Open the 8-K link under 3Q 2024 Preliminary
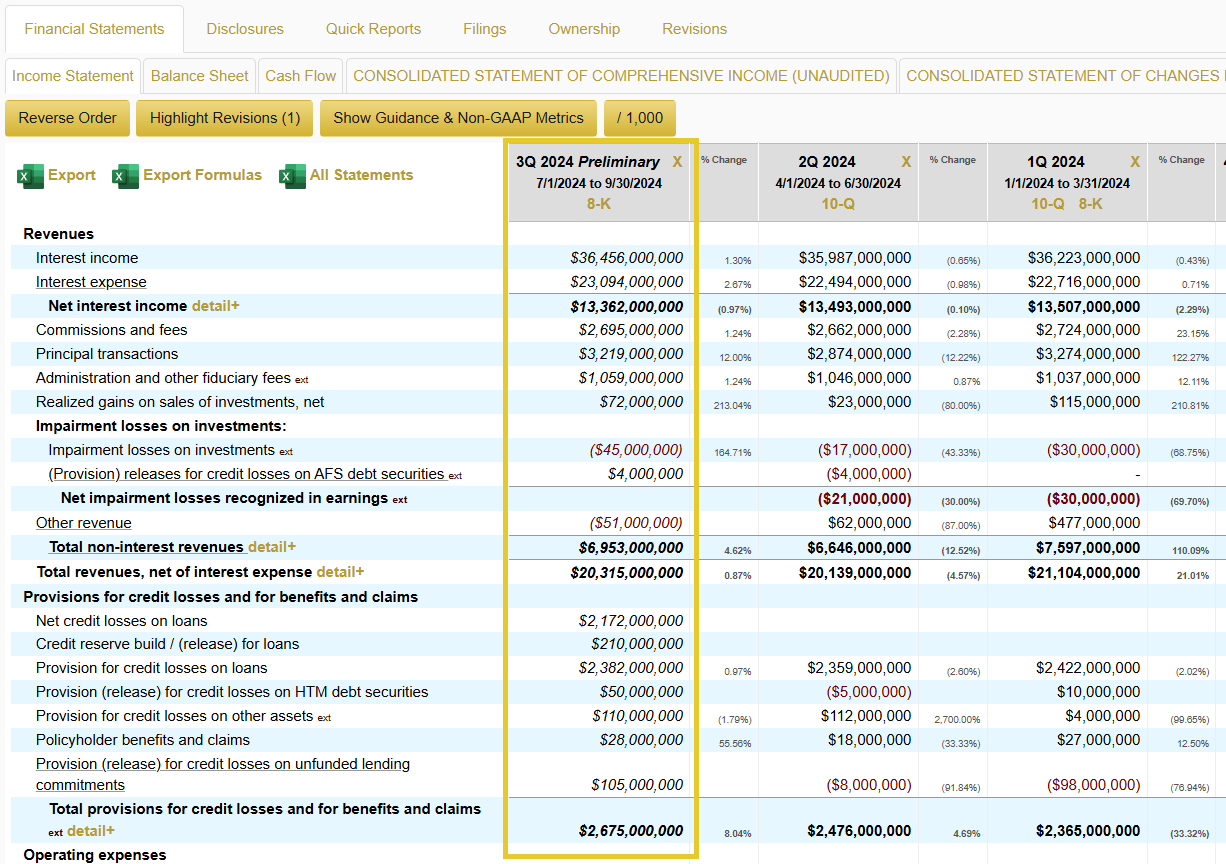This screenshot has width=1226, height=864. click(598, 204)
